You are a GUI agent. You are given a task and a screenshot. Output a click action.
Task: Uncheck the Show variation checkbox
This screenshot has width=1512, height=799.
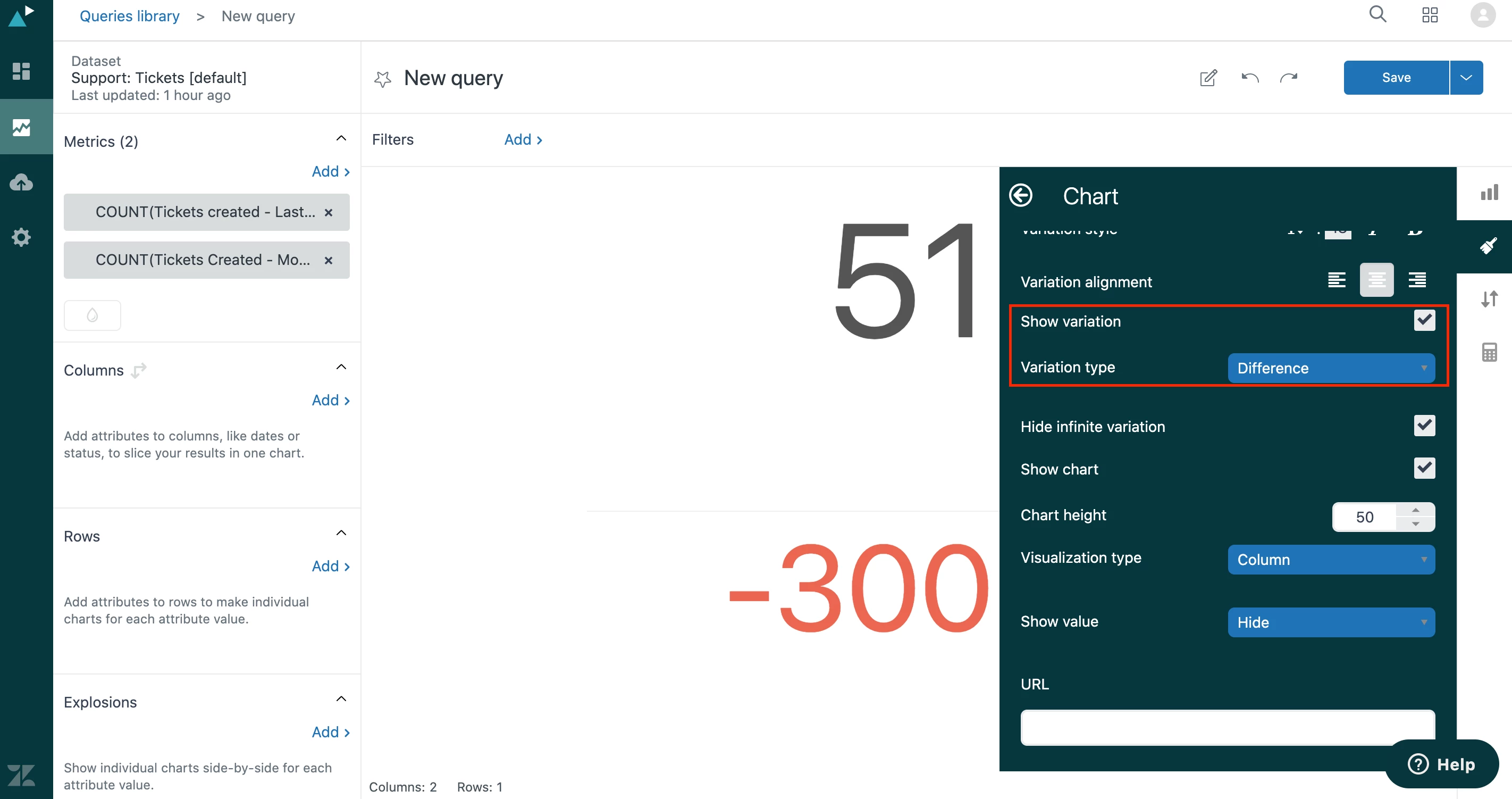coord(1424,320)
